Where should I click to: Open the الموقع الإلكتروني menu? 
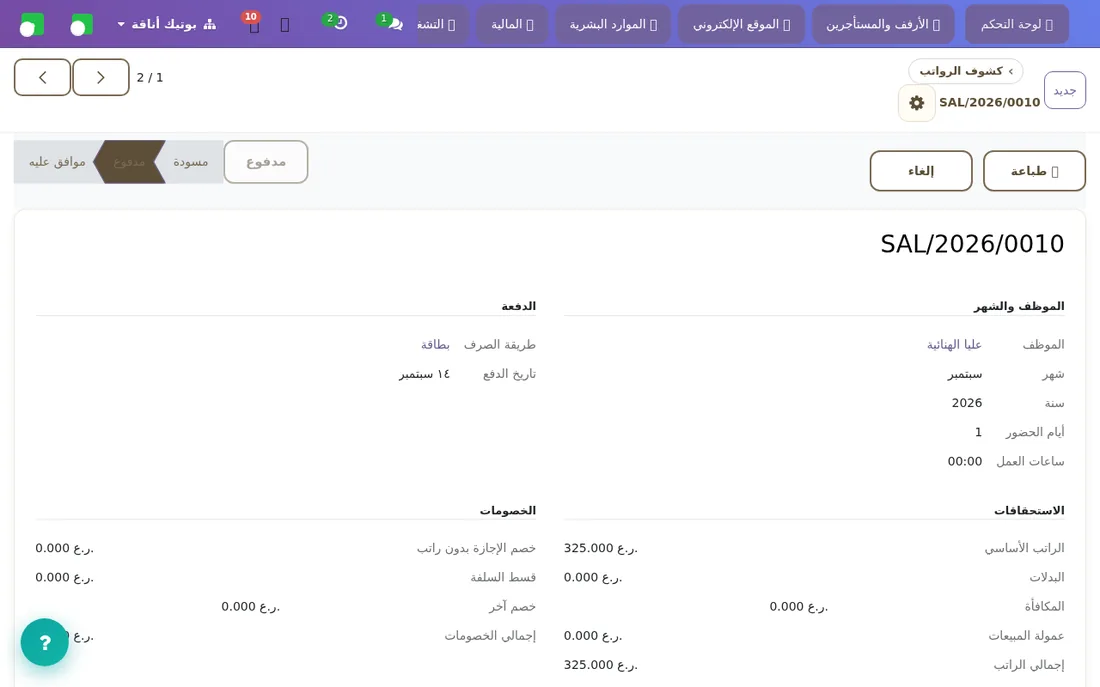[742, 25]
